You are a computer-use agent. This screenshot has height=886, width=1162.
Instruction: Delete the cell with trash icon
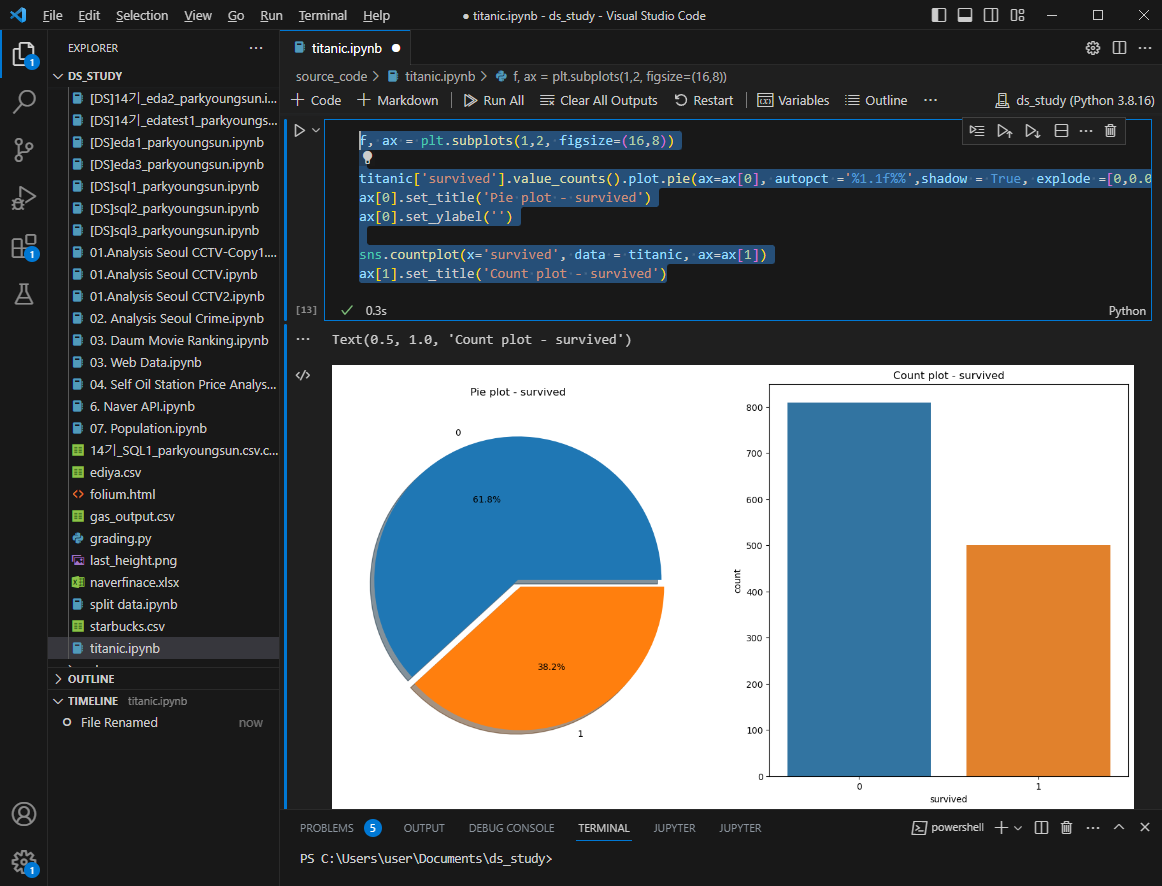point(1110,131)
